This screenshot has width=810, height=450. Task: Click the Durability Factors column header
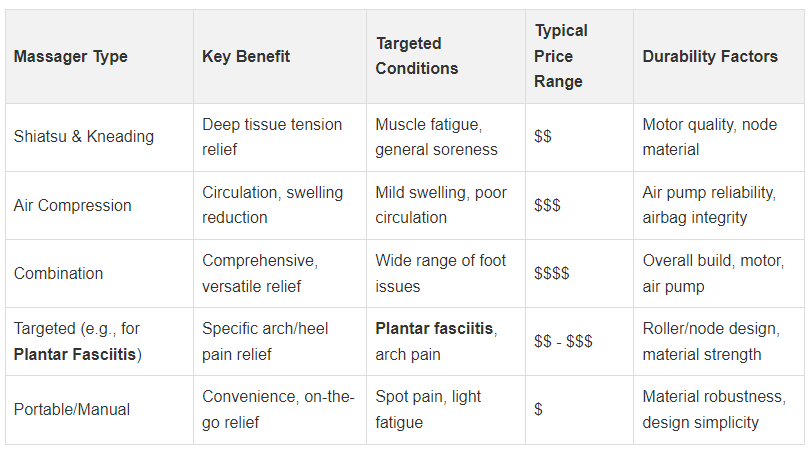pos(710,57)
